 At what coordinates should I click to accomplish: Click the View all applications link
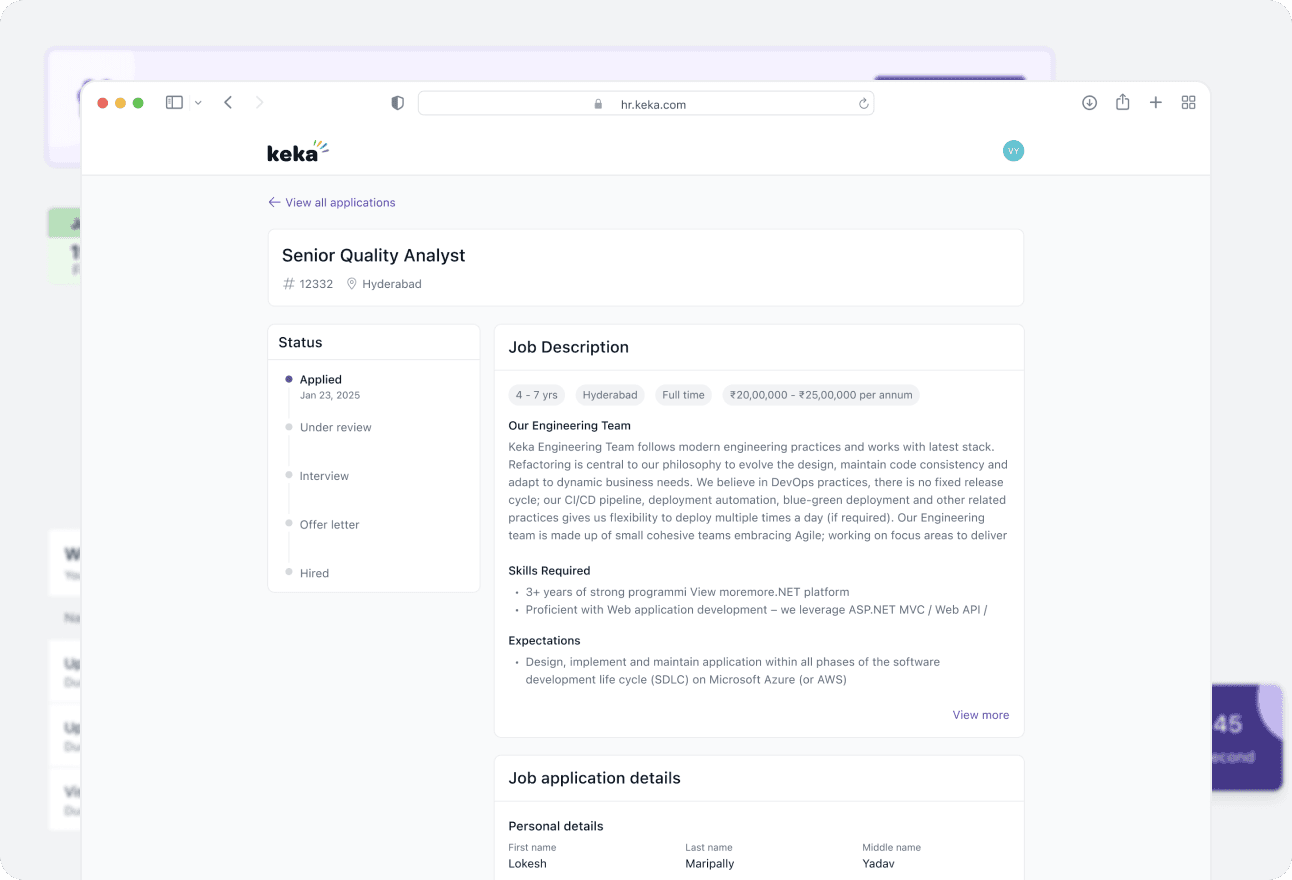click(332, 202)
